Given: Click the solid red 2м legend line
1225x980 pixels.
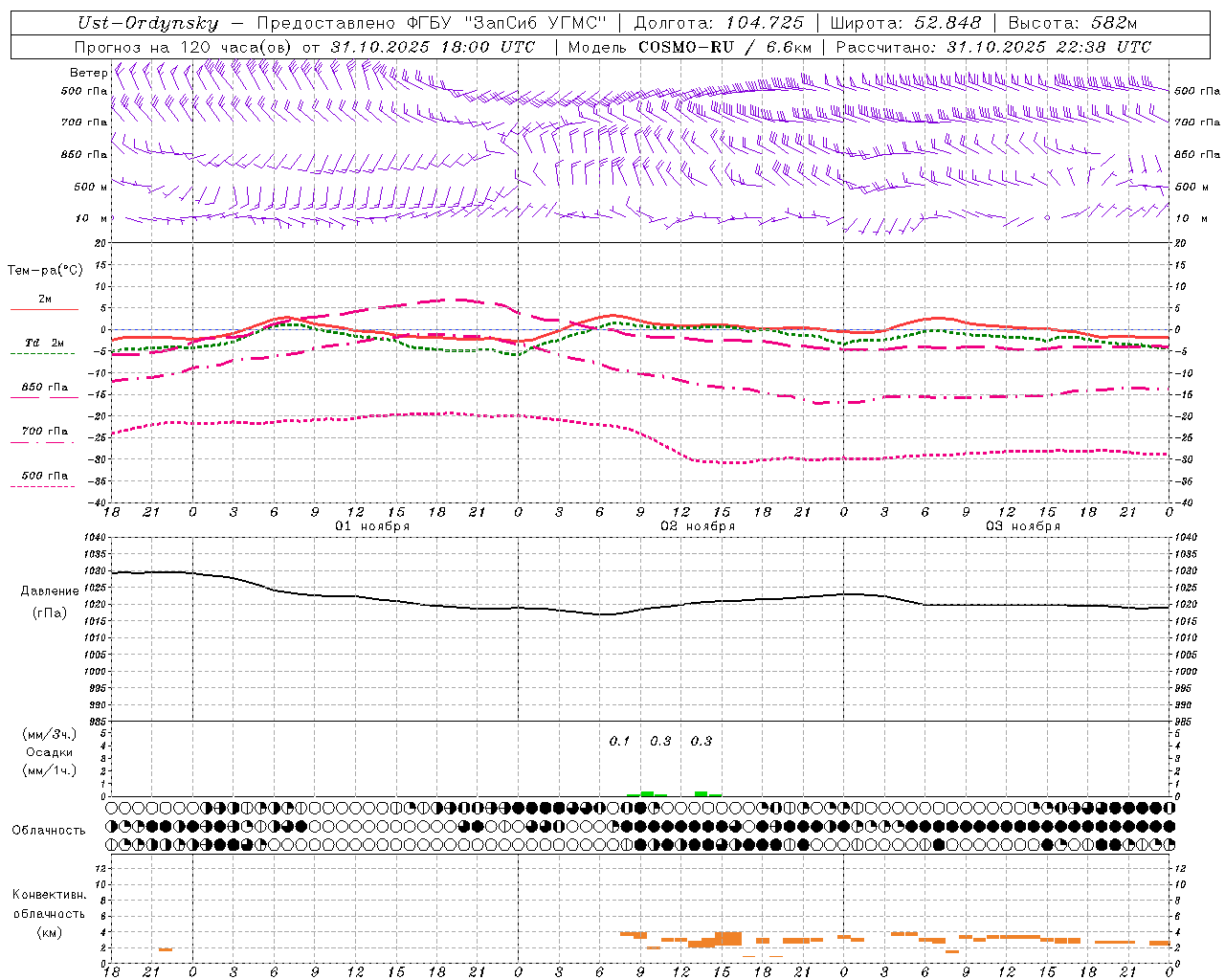Looking at the screenshot, I should [x=44, y=310].
